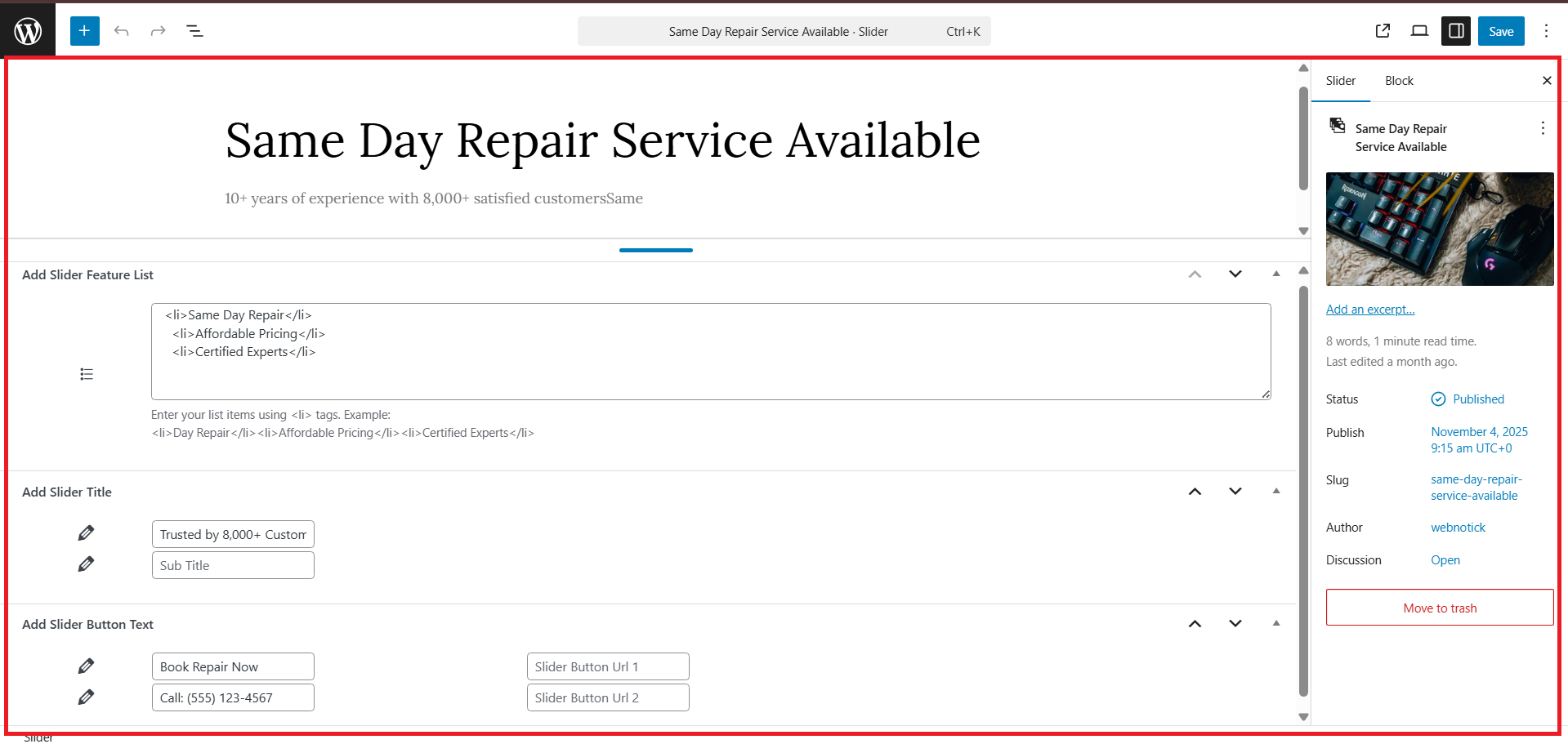1568x744 pixels.
Task: Open the Document Overview list icon
Action: [x=194, y=31]
